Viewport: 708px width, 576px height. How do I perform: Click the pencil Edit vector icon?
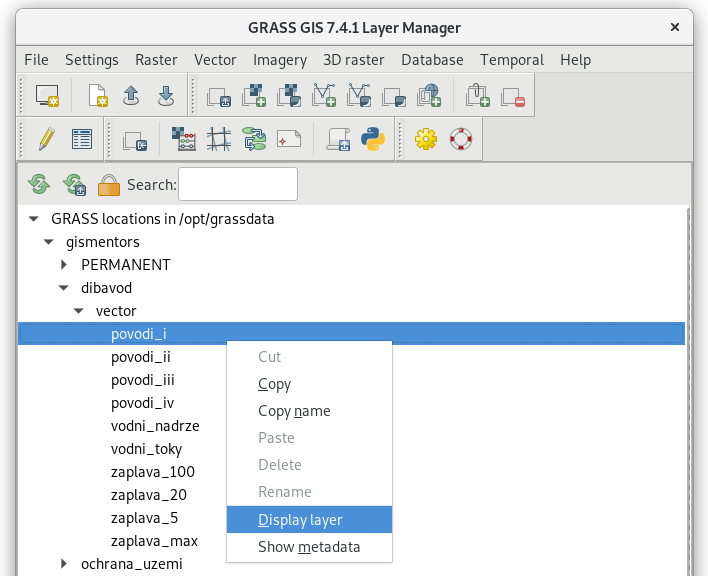coord(47,139)
